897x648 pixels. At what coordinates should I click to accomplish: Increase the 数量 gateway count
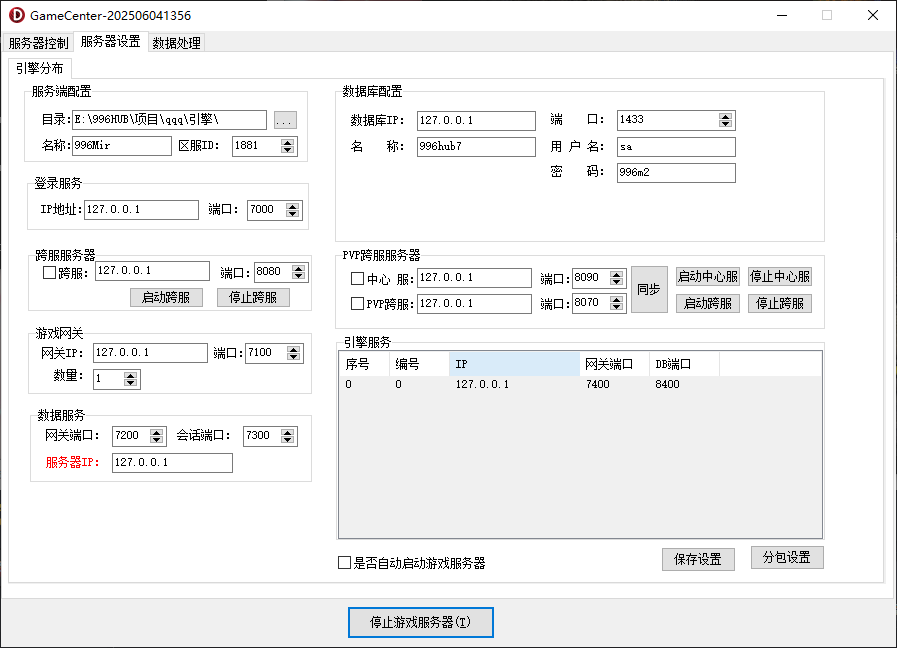(130, 375)
